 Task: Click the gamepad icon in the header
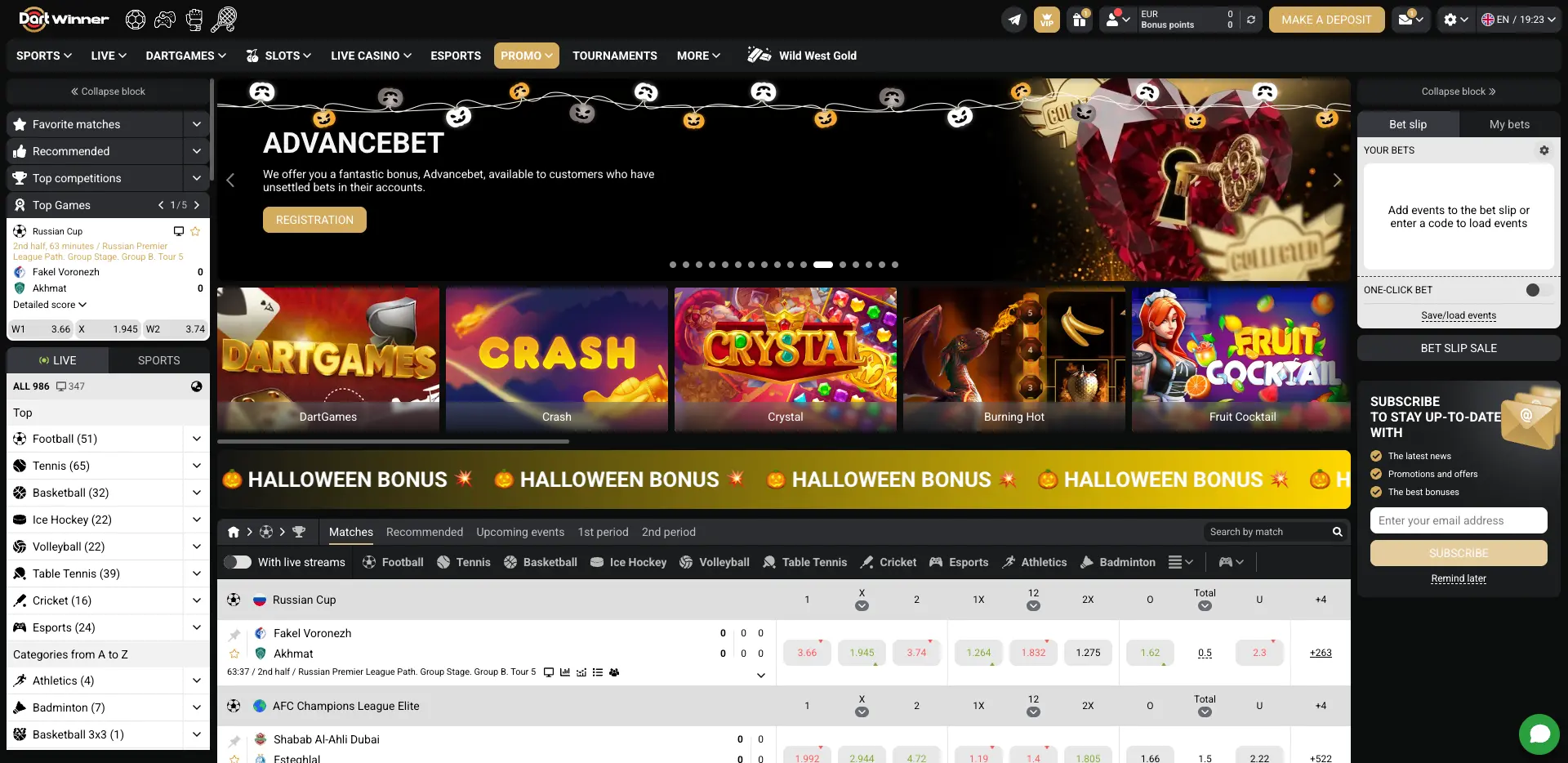coord(165,20)
